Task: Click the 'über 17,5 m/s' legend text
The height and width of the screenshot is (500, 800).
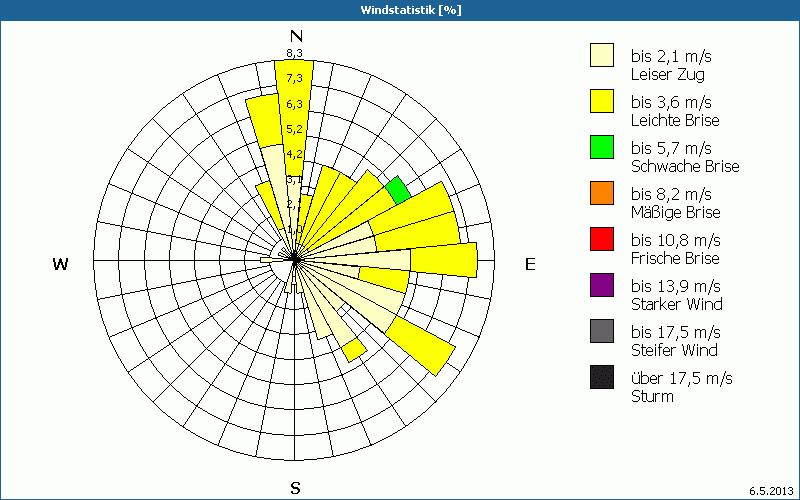Action: (x=682, y=378)
